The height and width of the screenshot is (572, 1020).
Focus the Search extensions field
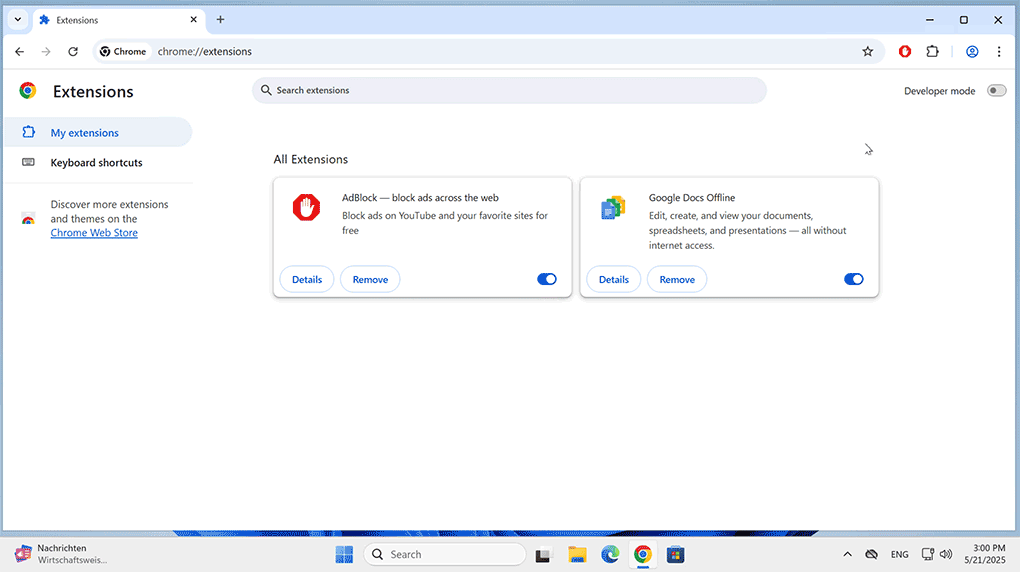(x=509, y=90)
